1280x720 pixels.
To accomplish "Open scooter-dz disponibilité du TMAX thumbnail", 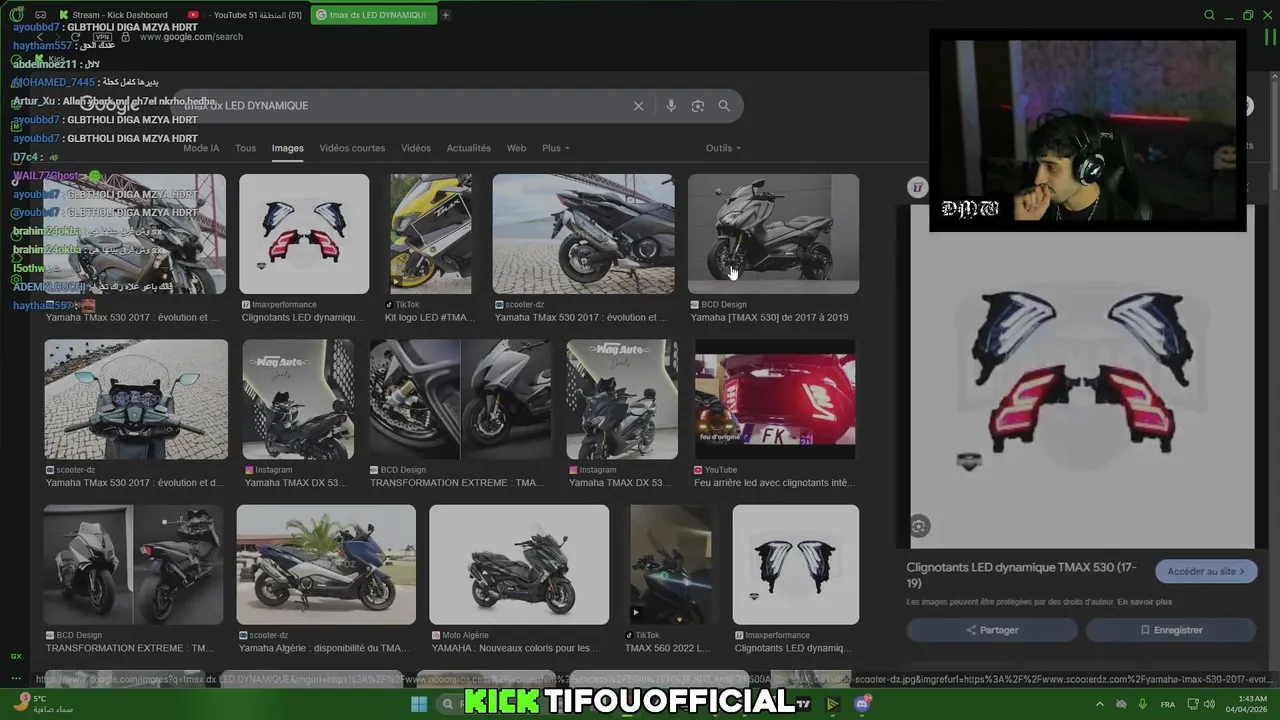I will click(x=326, y=565).
